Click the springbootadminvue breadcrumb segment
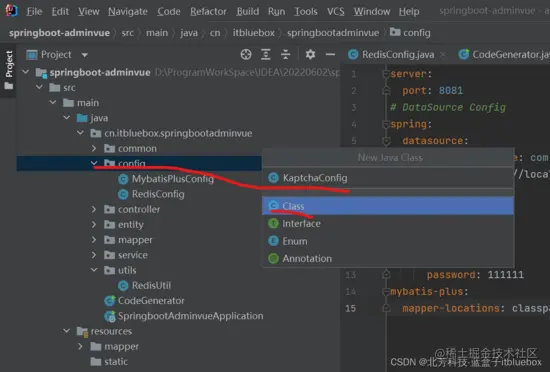The width and height of the screenshot is (550, 372). (333, 33)
